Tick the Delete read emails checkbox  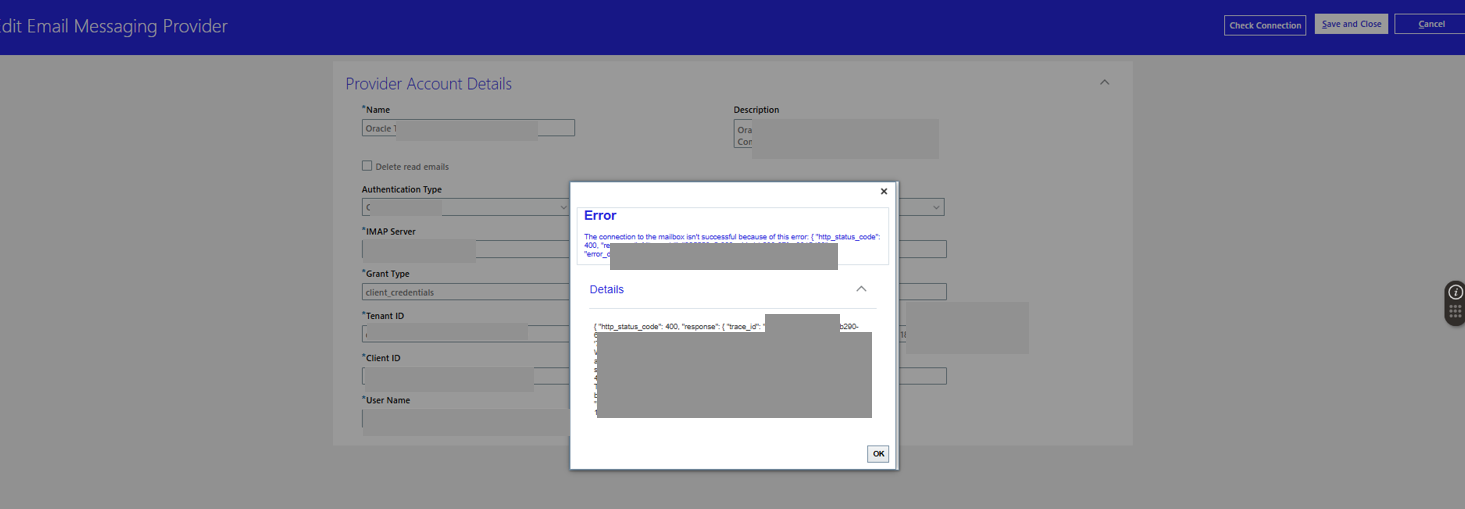(367, 166)
